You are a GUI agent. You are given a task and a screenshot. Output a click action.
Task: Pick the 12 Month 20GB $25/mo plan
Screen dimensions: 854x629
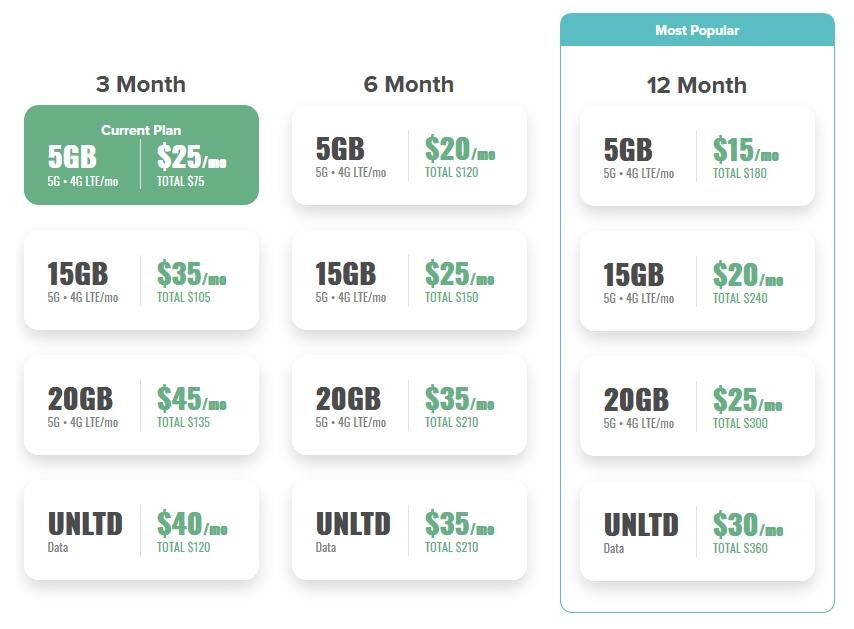coord(697,406)
